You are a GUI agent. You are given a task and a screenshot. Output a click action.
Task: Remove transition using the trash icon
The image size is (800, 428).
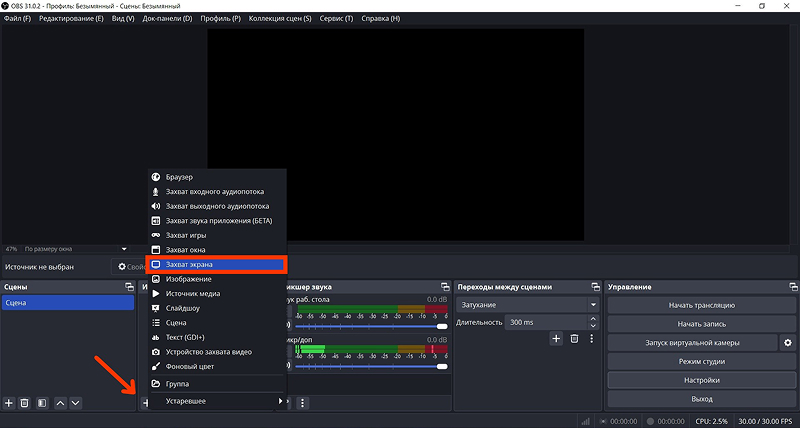point(574,338)
